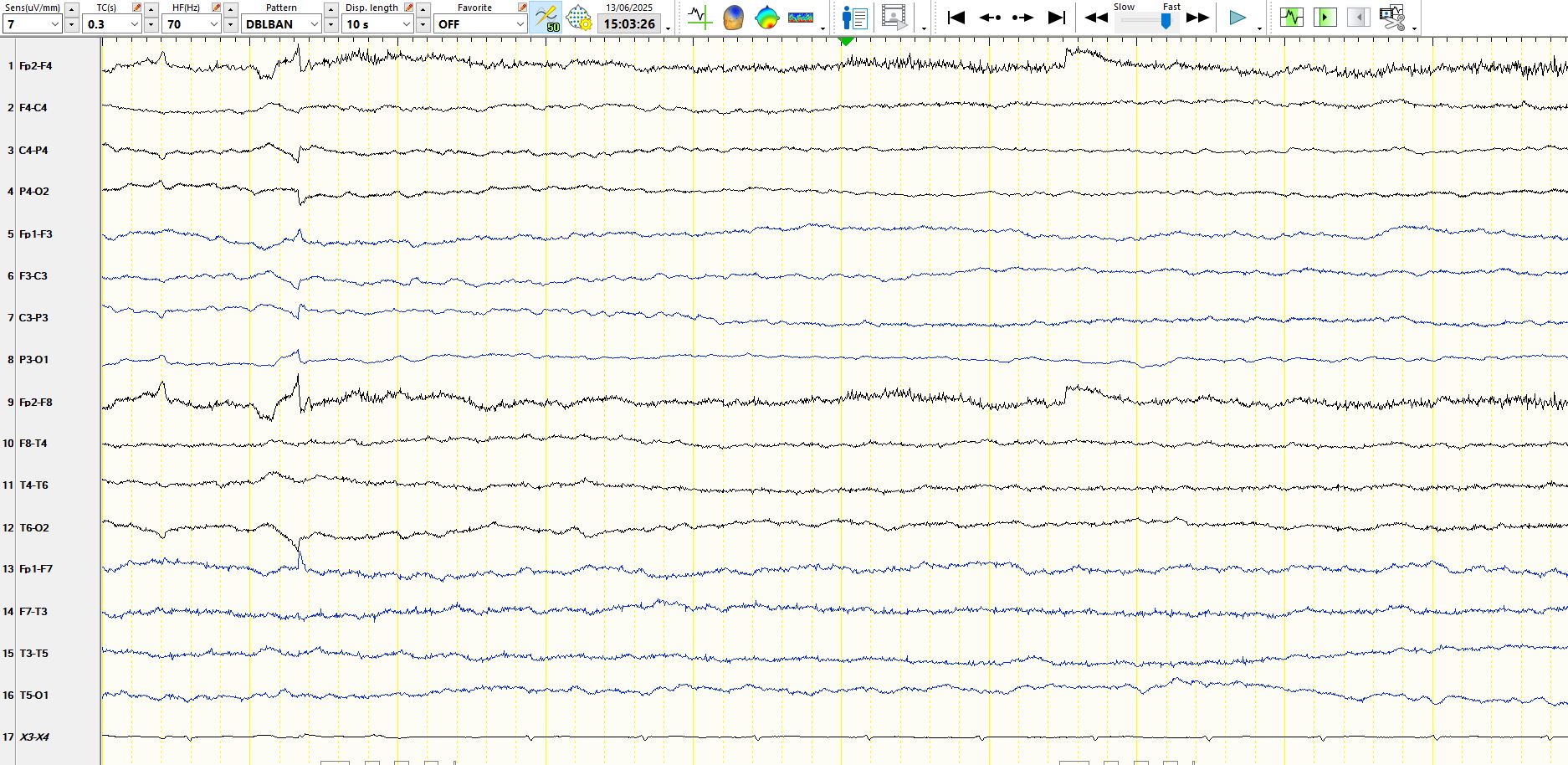1568x765 pixels.
Task: Click the TC(s) edit pencil icon
Action: point(136,8)
